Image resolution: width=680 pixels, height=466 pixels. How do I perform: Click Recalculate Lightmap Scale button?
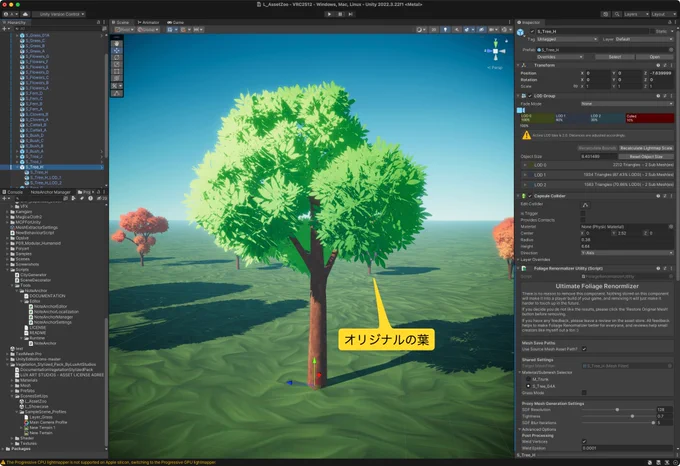click(x=646, y=148)
